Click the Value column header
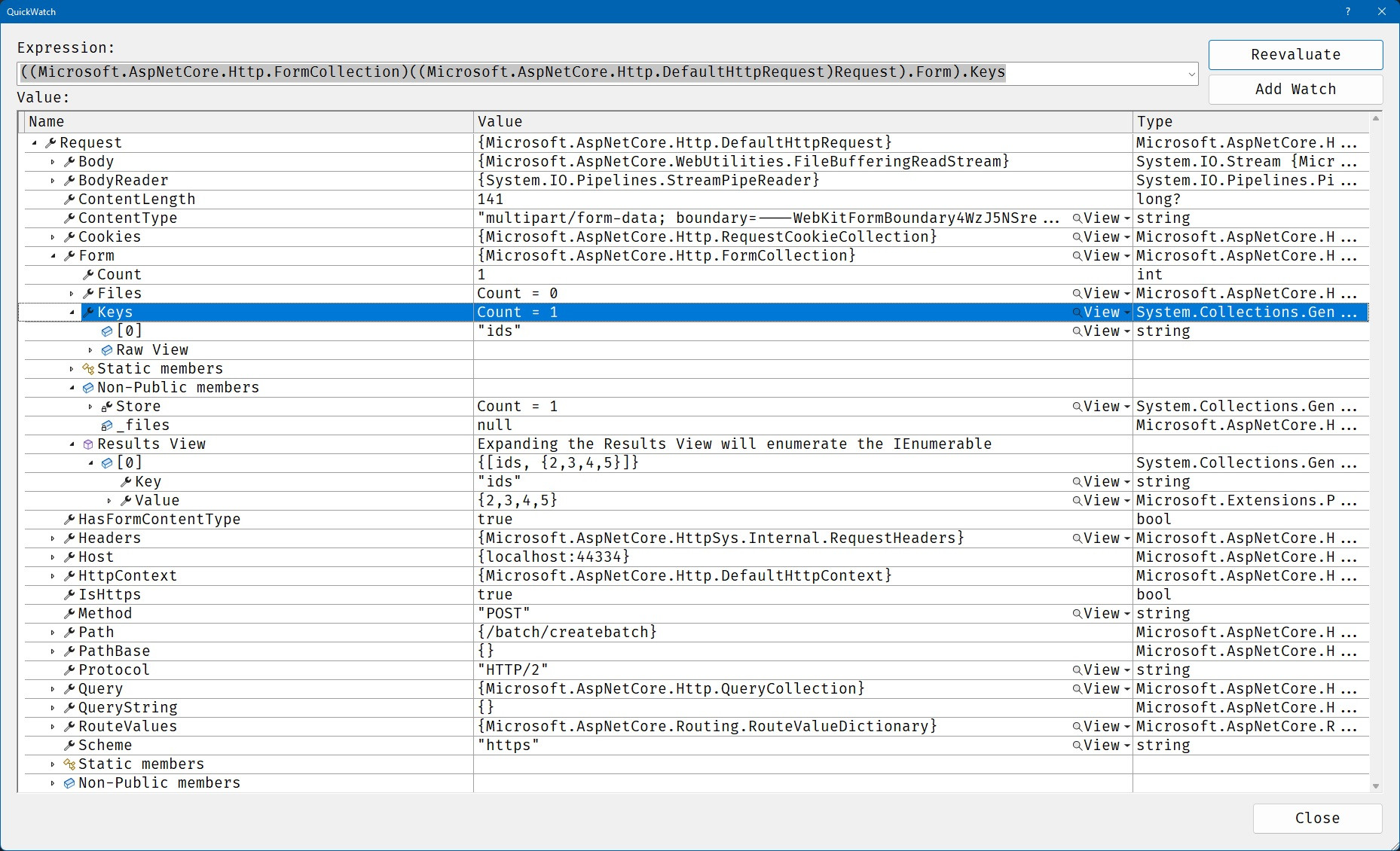Screen dimensions: 1400x851 pyautogui.click(x=803, y=122)
